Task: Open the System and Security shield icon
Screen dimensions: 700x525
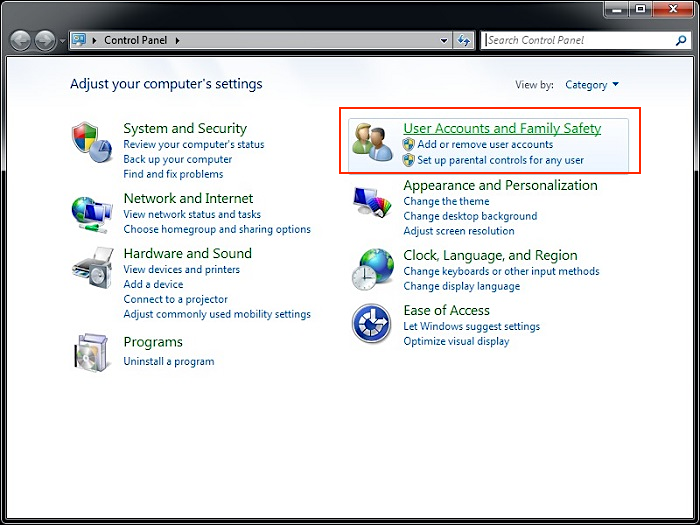Action: (x=92, y=142)
